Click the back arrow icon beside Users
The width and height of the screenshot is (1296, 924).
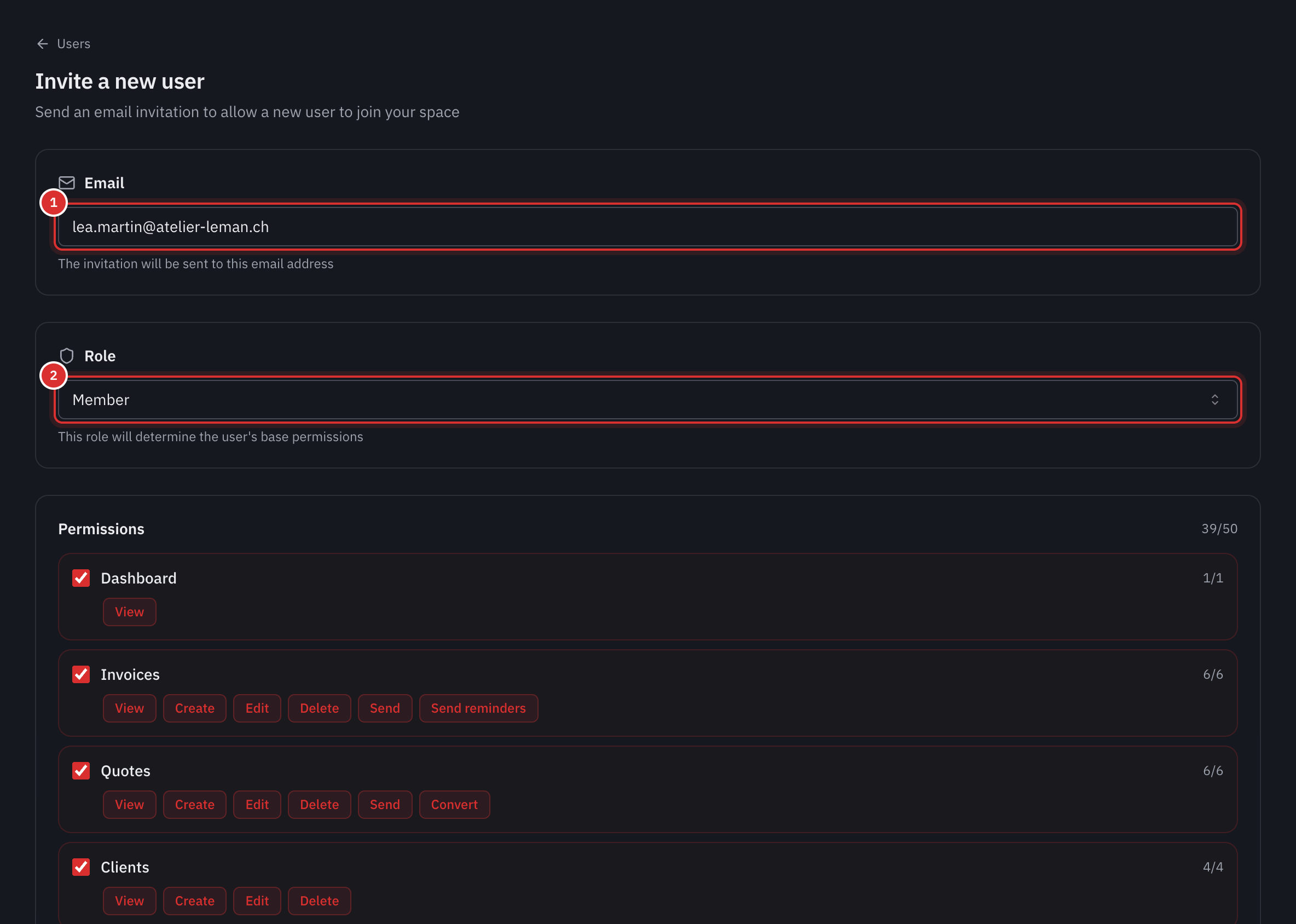point(42,44)
